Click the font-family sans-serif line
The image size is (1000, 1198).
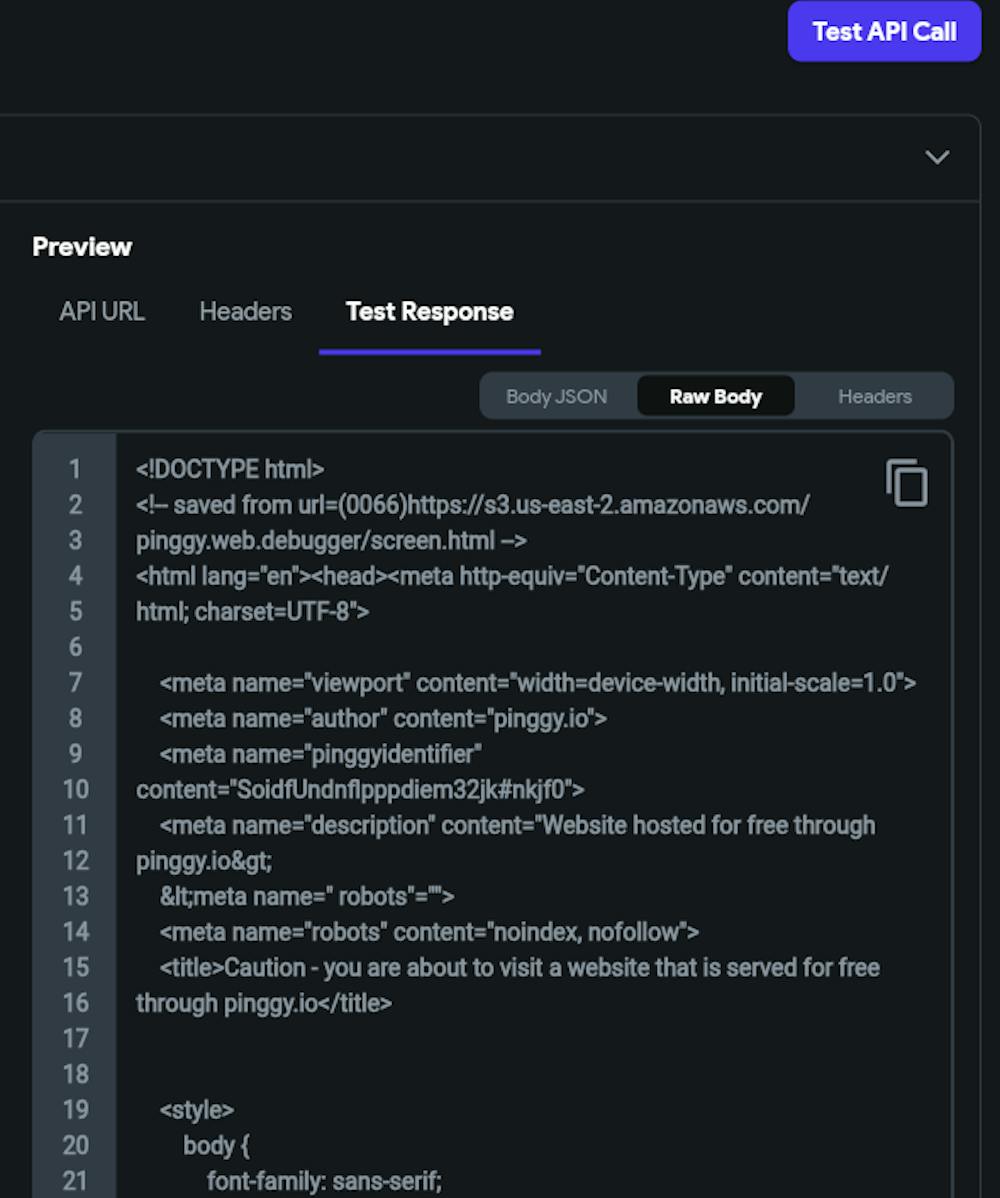pyautogui.click(x=323, y=1181)
